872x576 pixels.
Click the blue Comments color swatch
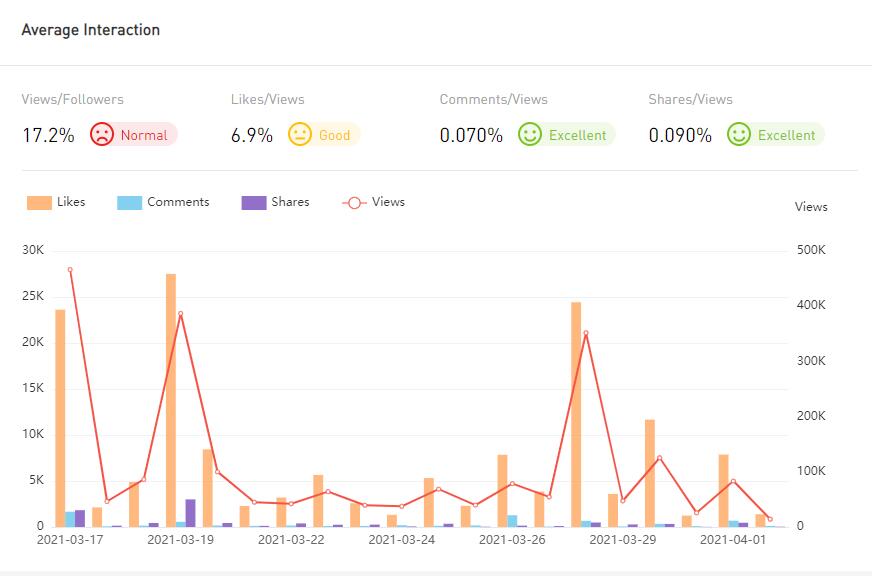(129, 202)
